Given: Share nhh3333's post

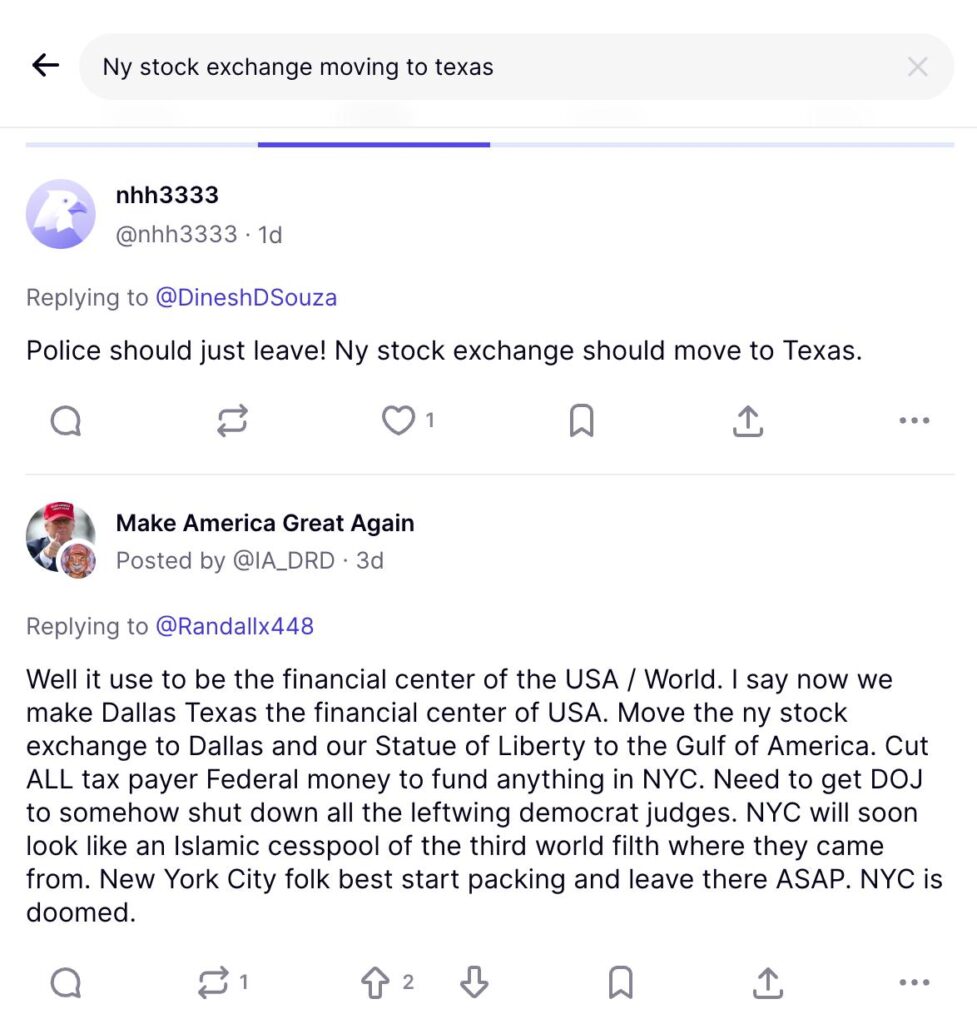Looking at the screenshot, I should 747,422.
